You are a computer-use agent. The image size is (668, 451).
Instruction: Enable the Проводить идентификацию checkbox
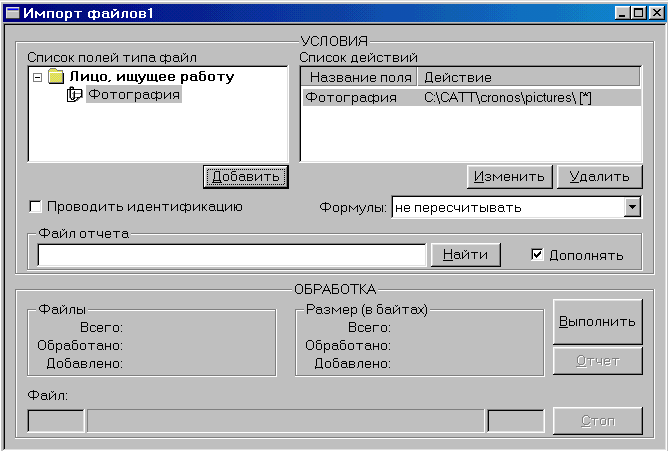click(35, 207)
